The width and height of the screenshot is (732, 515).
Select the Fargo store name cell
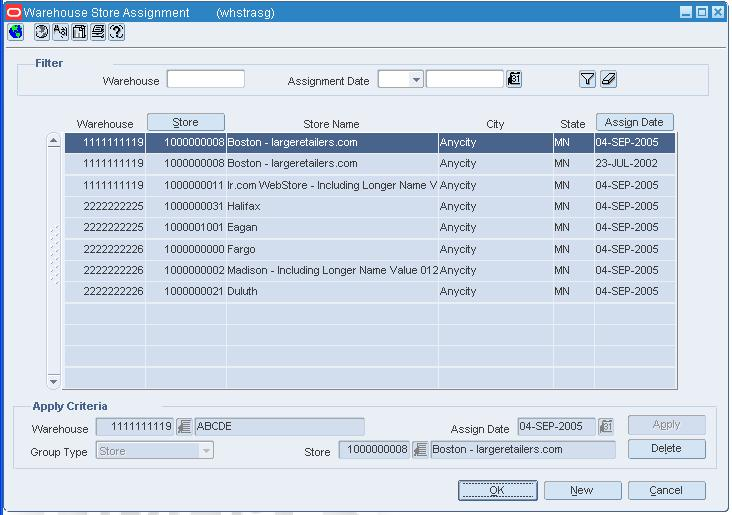332,249
